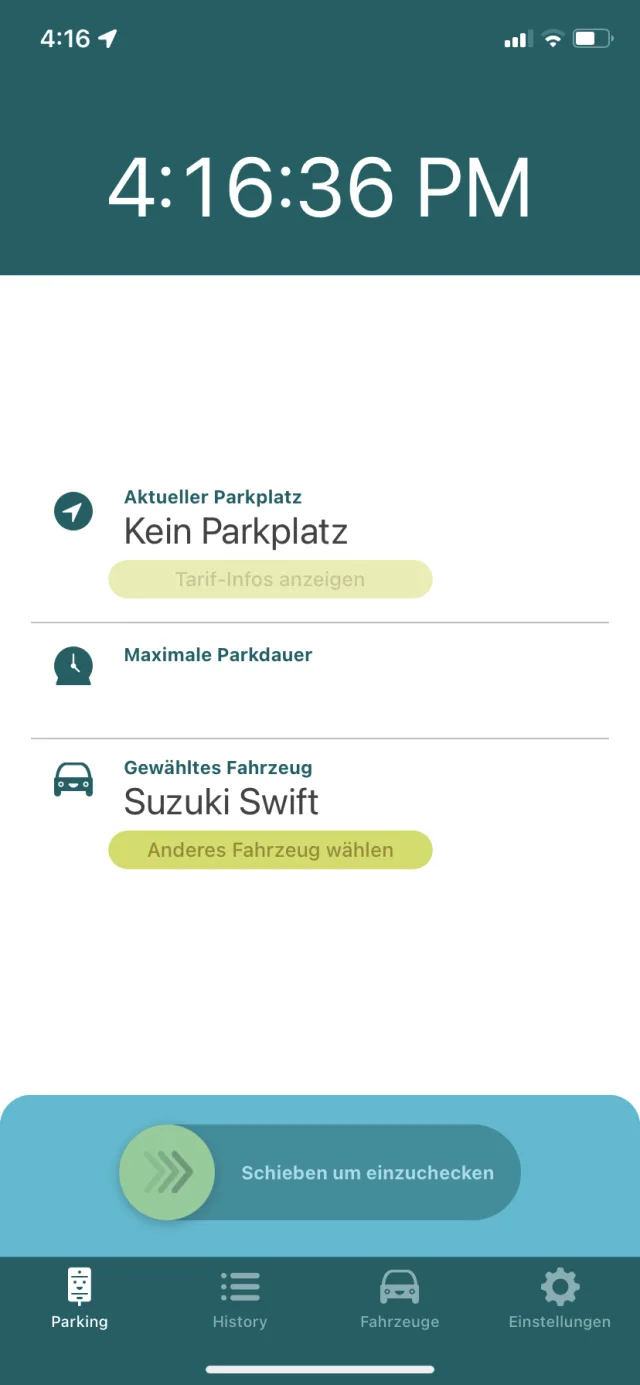Viewport: 640px width, 1385px height.
Task: Tap the Maximale Parkdauer label
Action: point(218,655)
